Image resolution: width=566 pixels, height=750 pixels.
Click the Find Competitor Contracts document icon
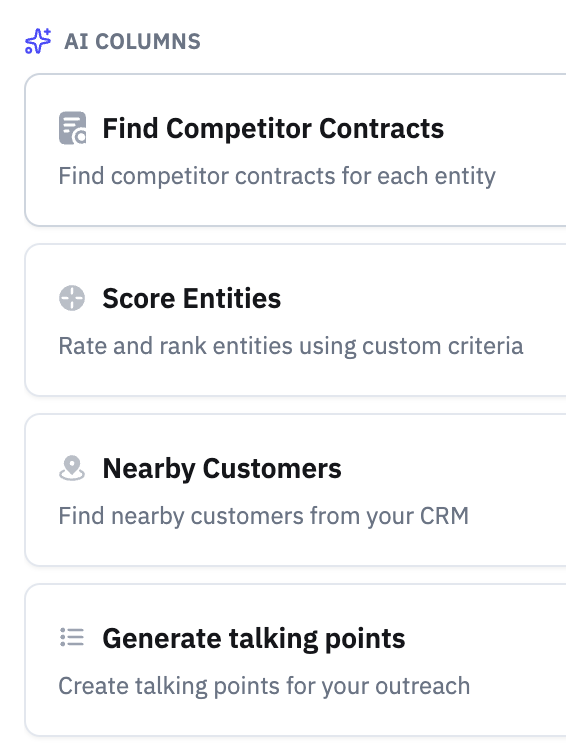[72, 128]
